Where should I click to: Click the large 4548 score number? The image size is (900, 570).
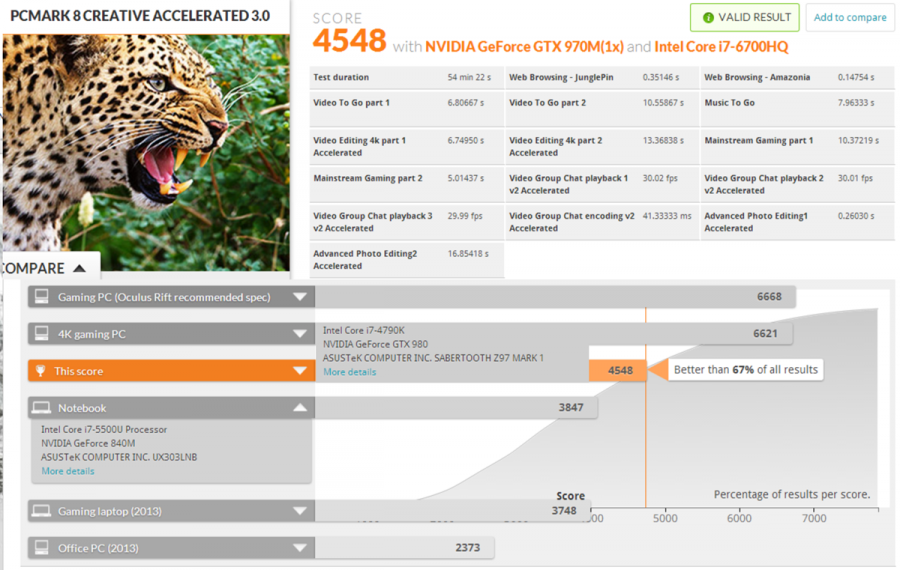click(350, 41)
